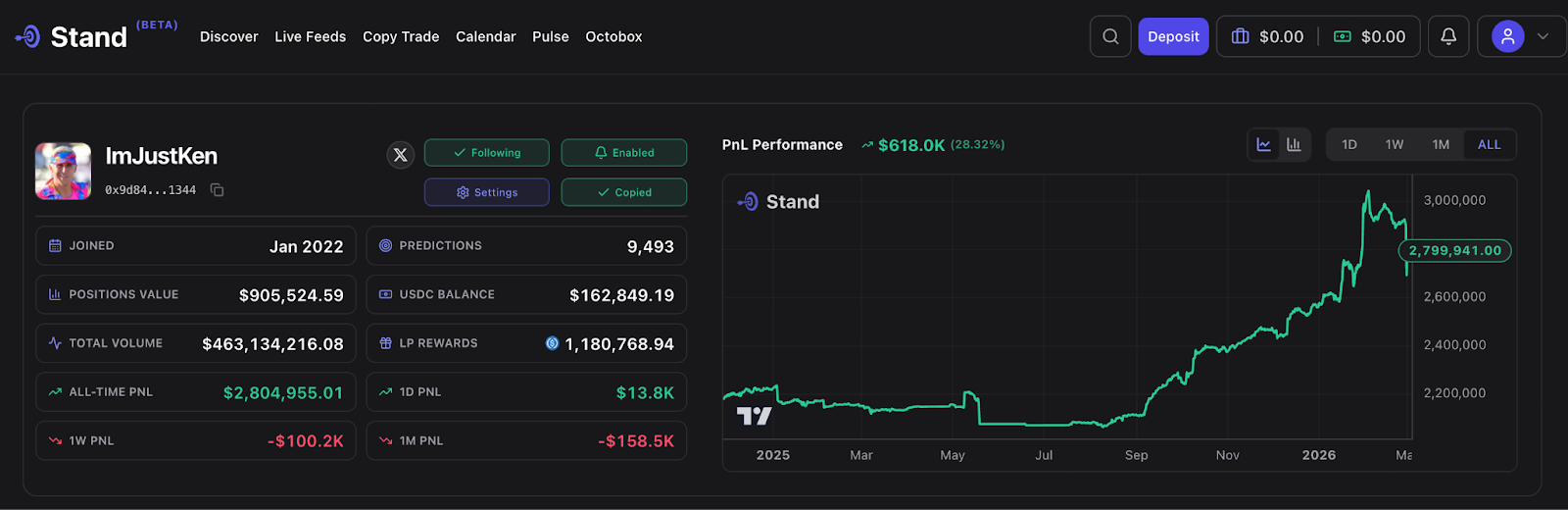Click the 1M PNL trend-down icon
Image resolution: width=1568 pixels, height=510 pixels.
click(x=385, y=441)
